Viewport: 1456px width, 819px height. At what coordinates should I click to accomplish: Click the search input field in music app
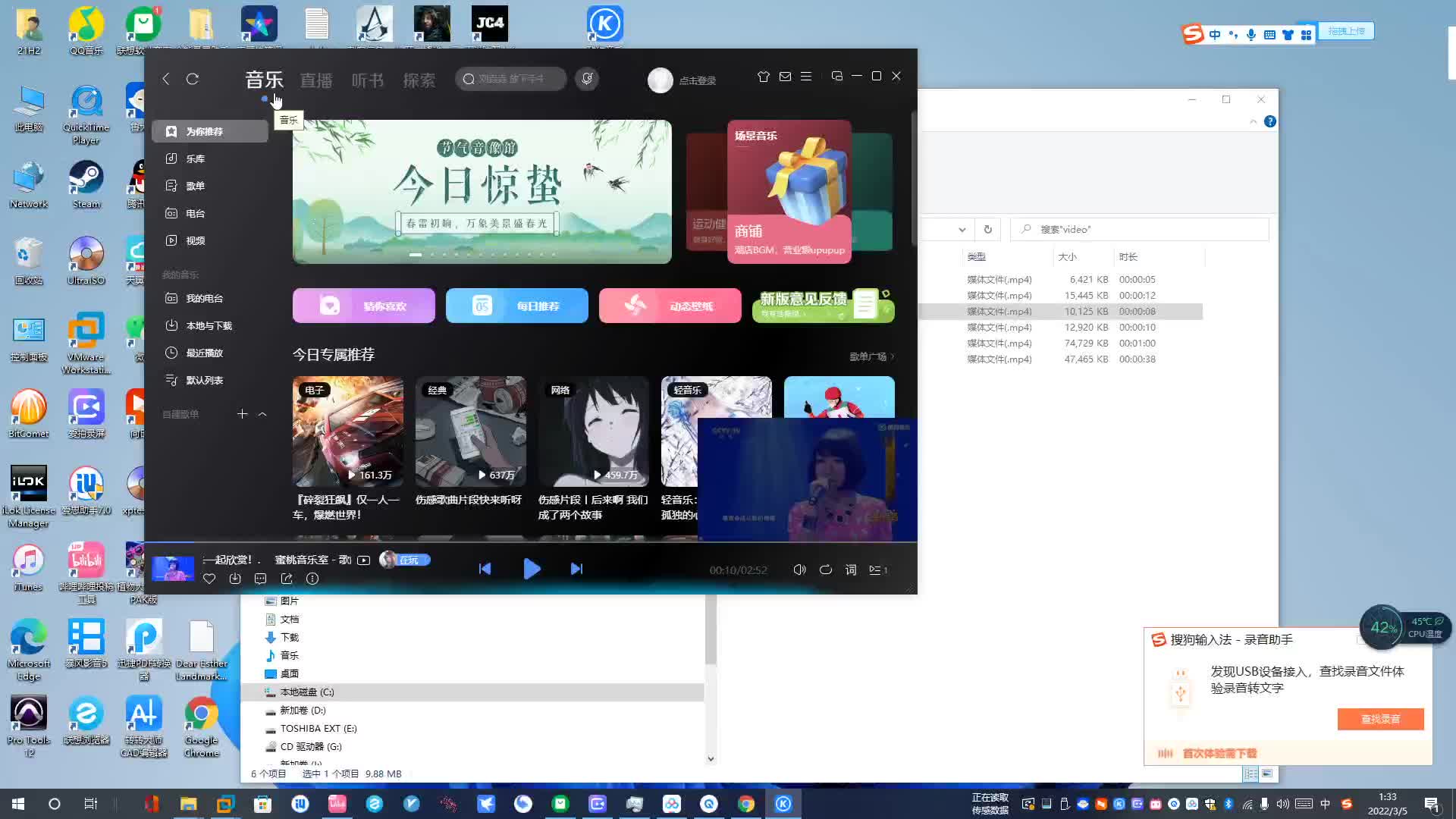[512, 79]
